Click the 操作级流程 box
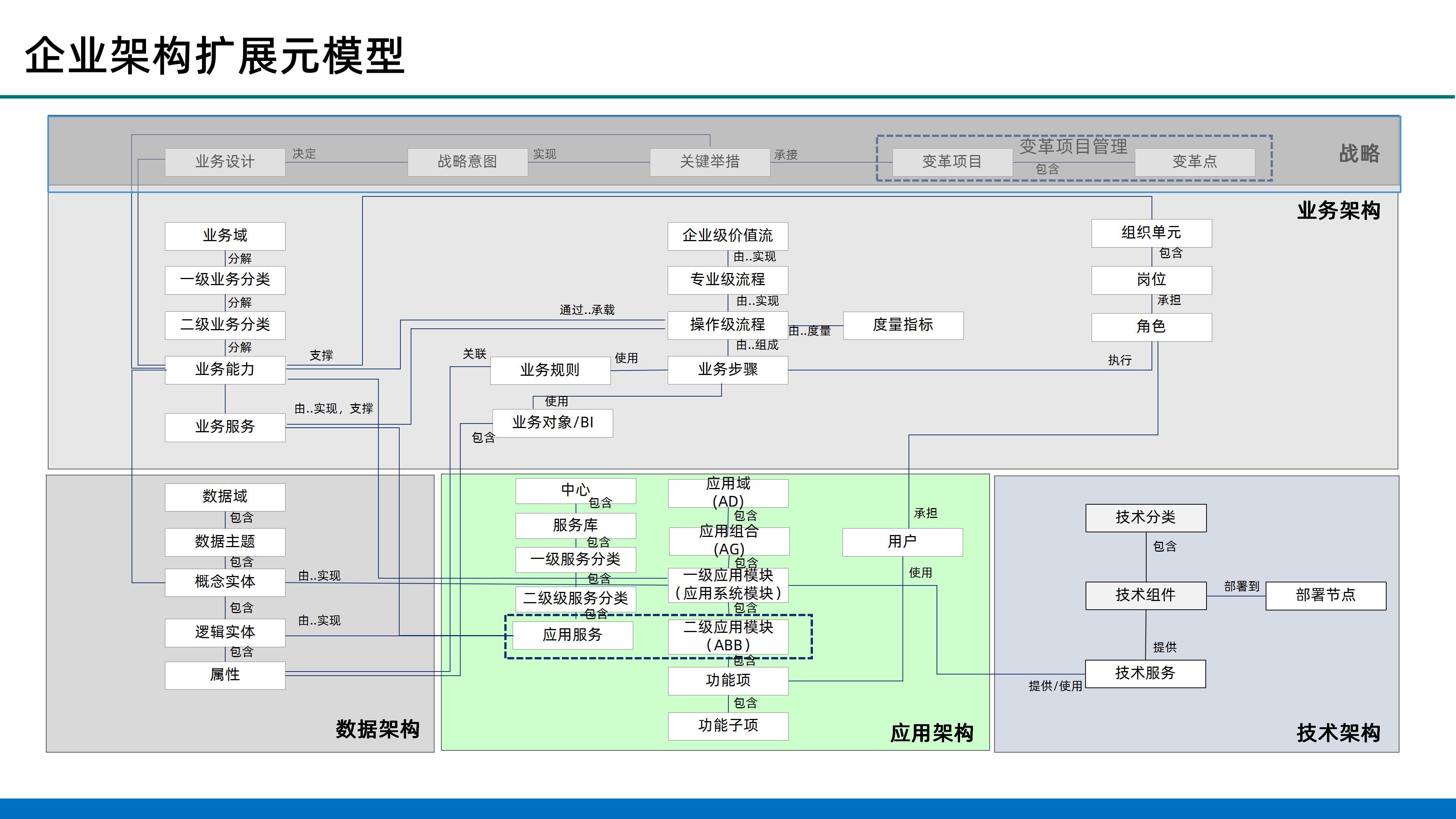The height and width of the screenshot is (819, 1456). pos(728,325)
